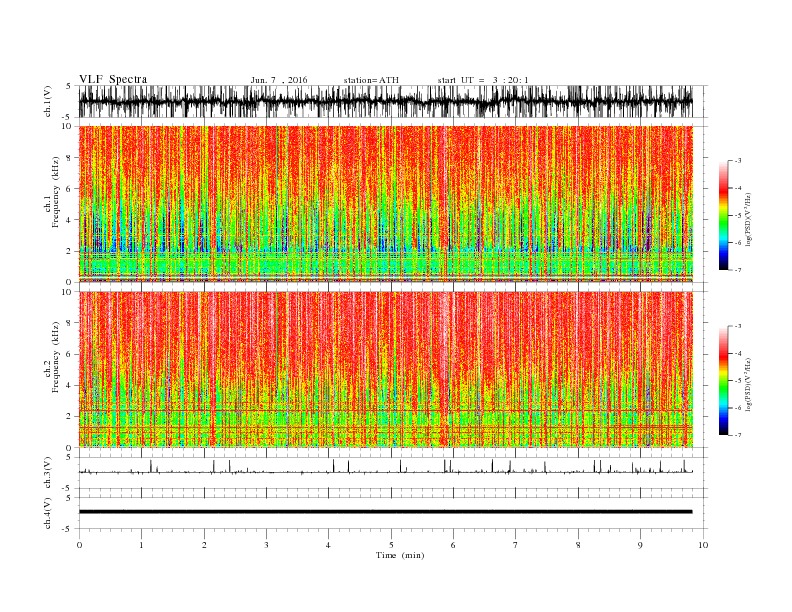Click the ch.3(V) upper tick label 5
The image size is (792, 612).
pos(68,457)
